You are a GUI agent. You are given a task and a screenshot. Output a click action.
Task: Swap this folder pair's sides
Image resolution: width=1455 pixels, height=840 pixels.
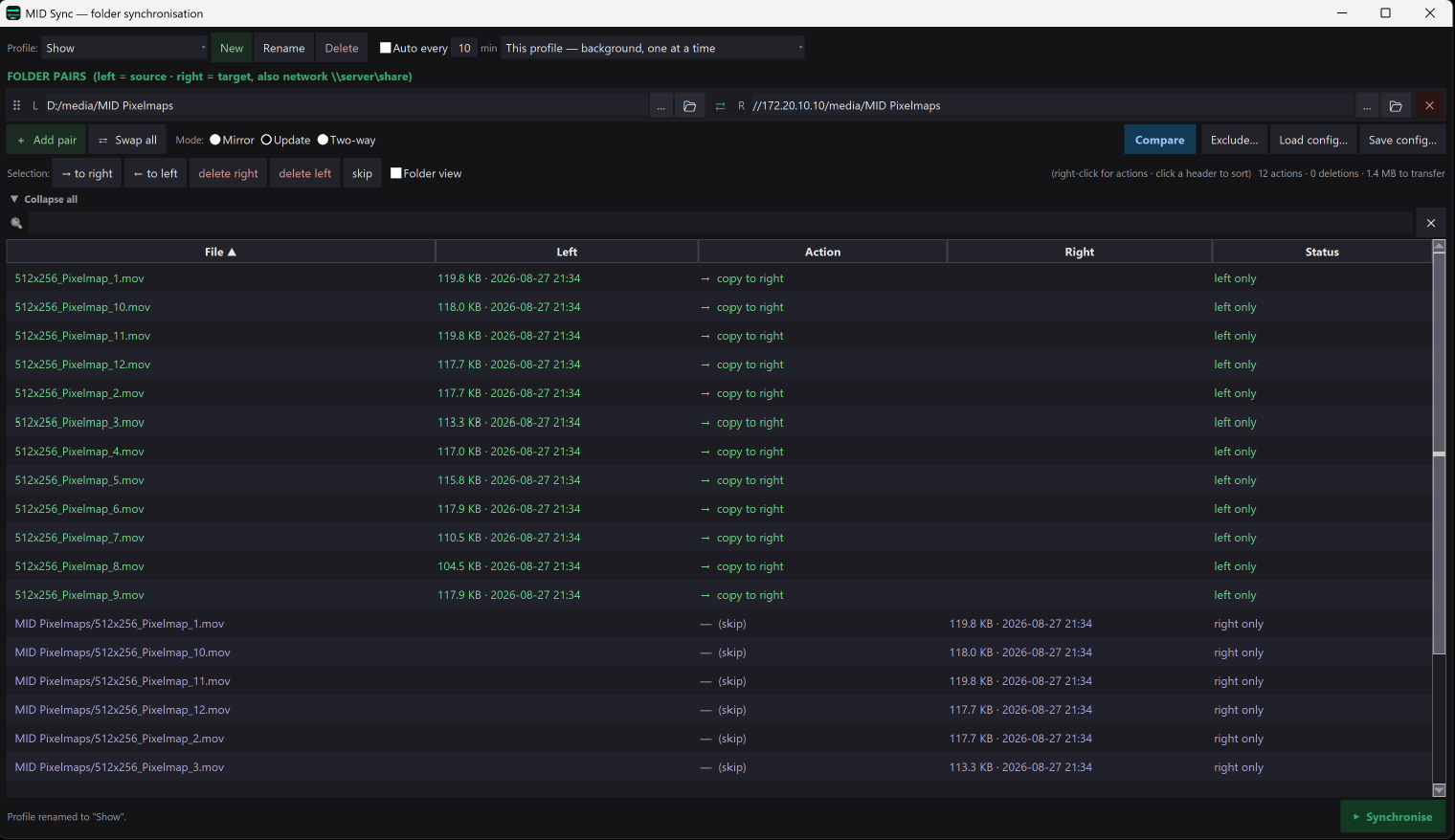tap(720, 106)
